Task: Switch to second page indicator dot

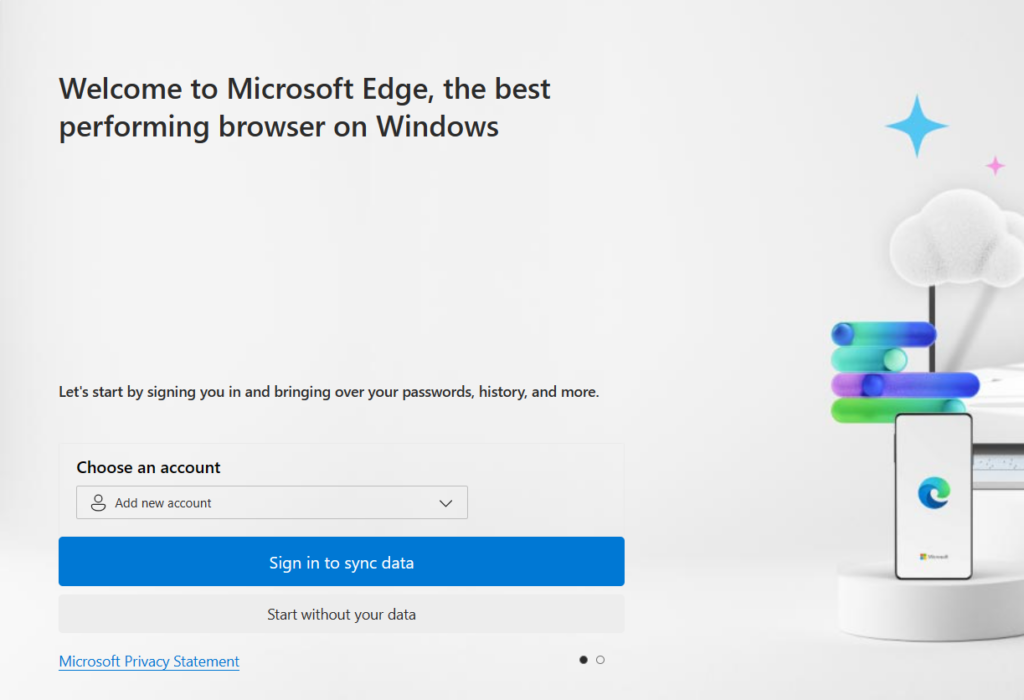Action: click(600, 660)
